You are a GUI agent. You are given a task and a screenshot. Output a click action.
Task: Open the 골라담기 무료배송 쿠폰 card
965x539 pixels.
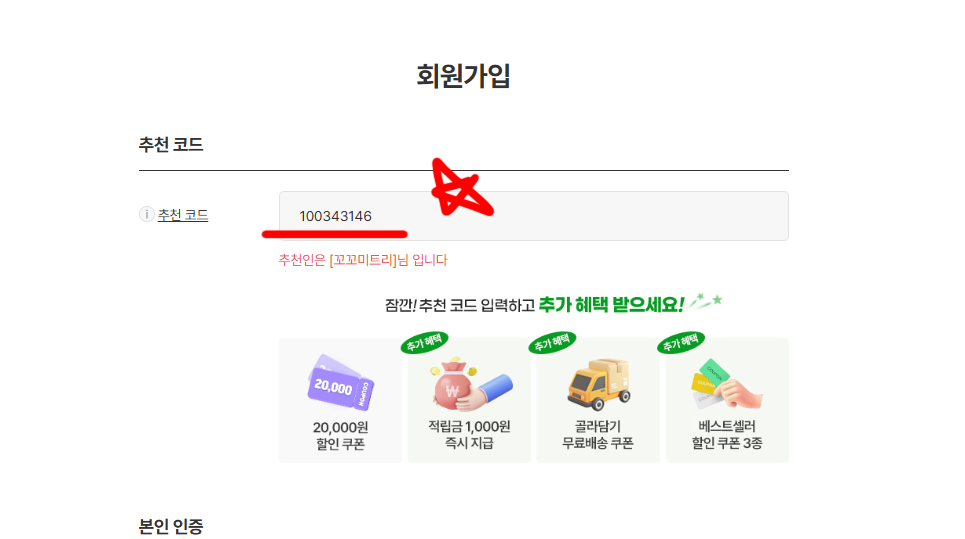coord(598,400)
